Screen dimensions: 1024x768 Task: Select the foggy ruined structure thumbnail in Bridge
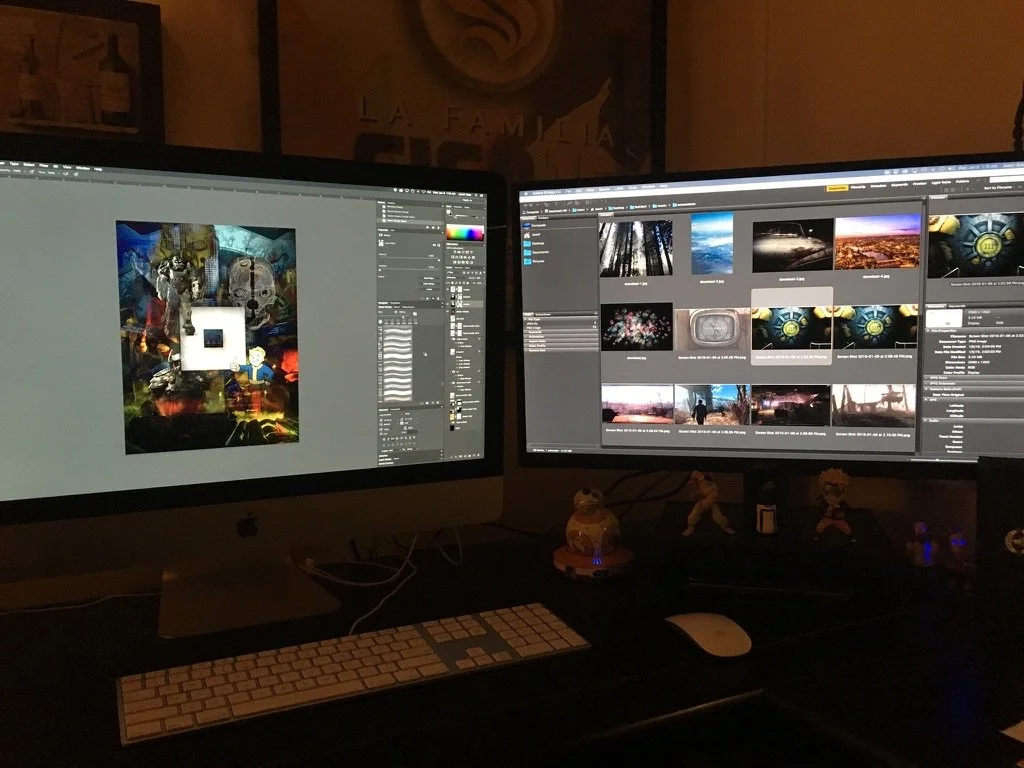(873, 406)
